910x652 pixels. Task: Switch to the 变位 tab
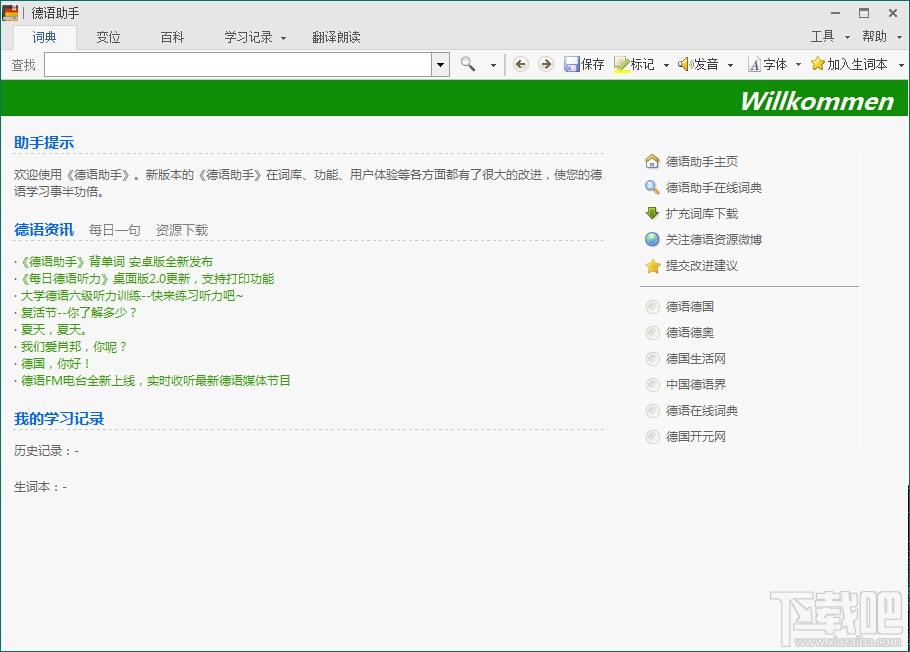(109, 37)
